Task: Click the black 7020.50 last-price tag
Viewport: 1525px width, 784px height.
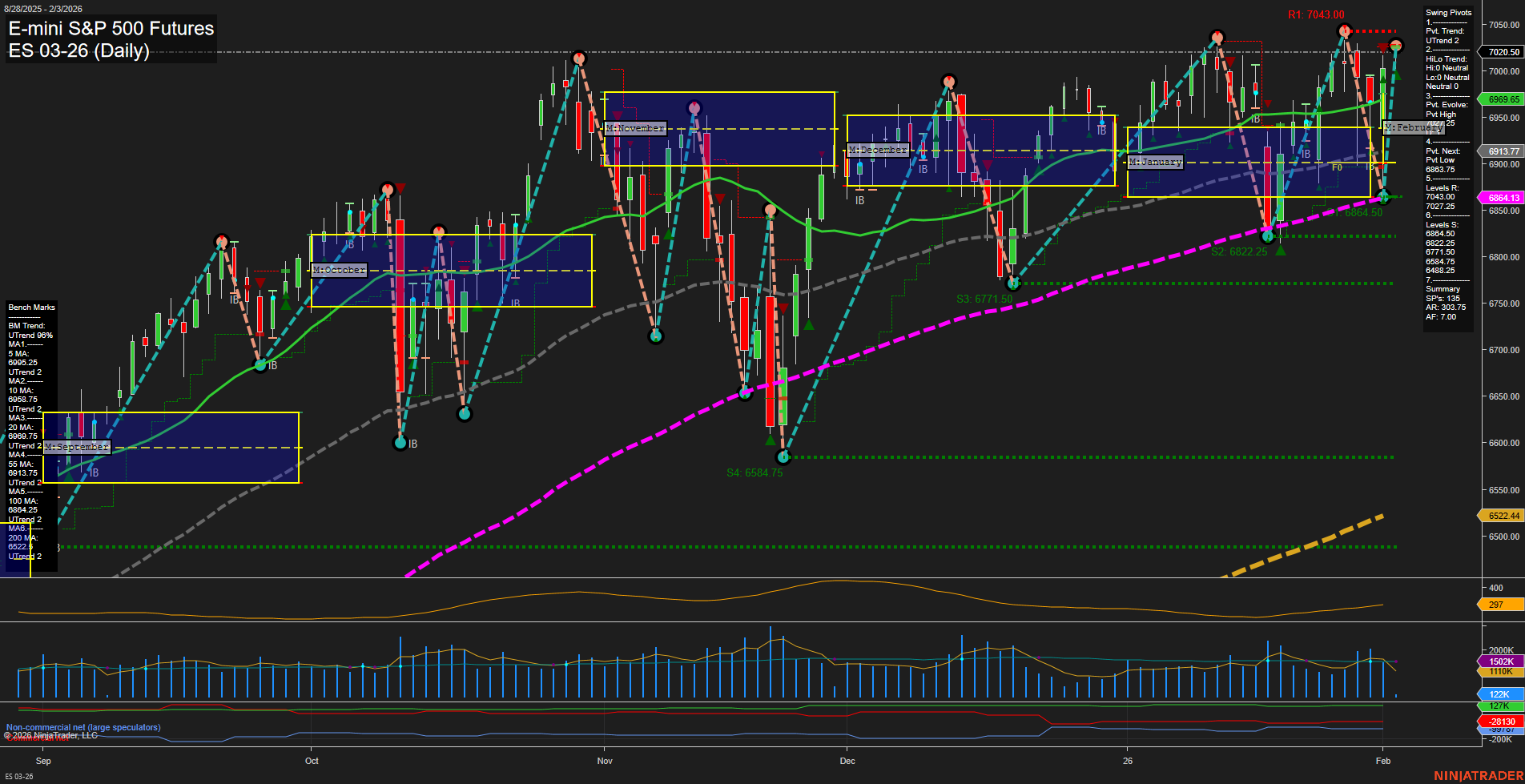Action: [1502, 51]
